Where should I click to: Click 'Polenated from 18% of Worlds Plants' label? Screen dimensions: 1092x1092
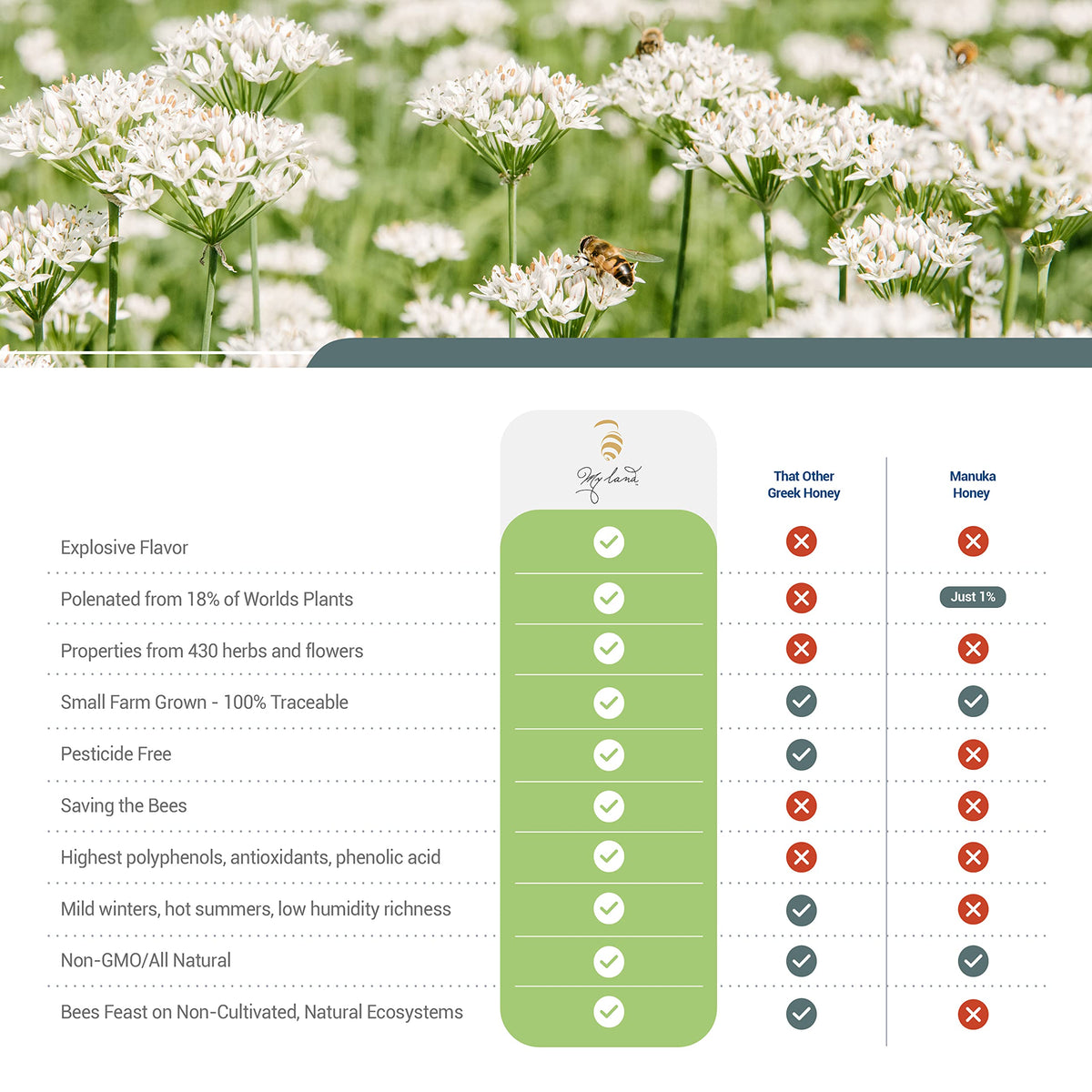[207, 600]
